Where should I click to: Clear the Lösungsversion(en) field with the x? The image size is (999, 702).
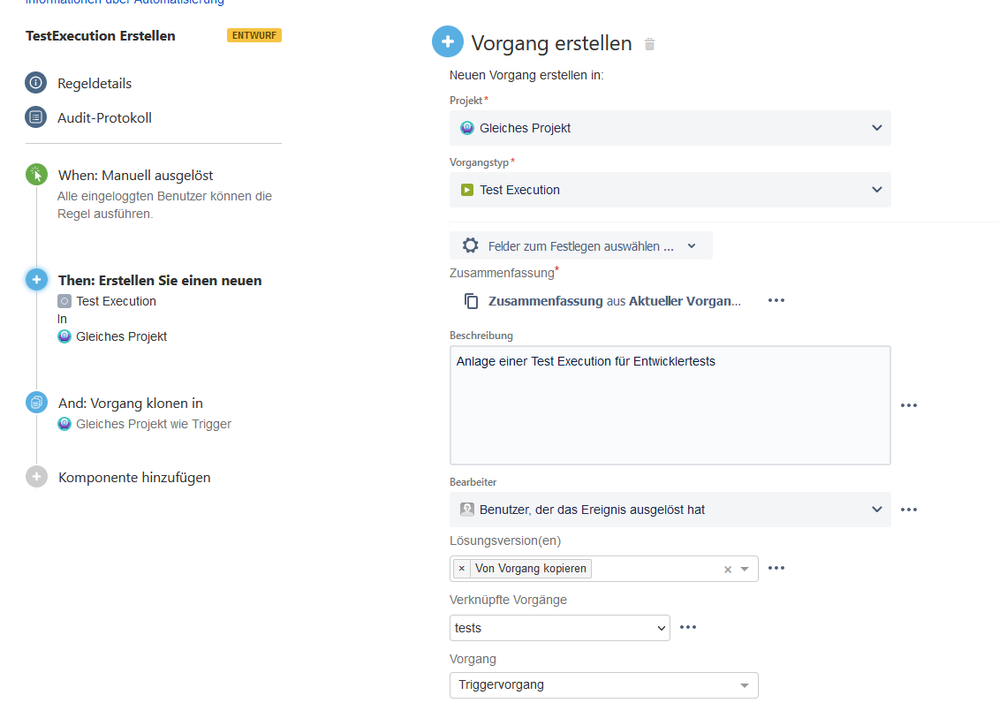pos(728,569)
